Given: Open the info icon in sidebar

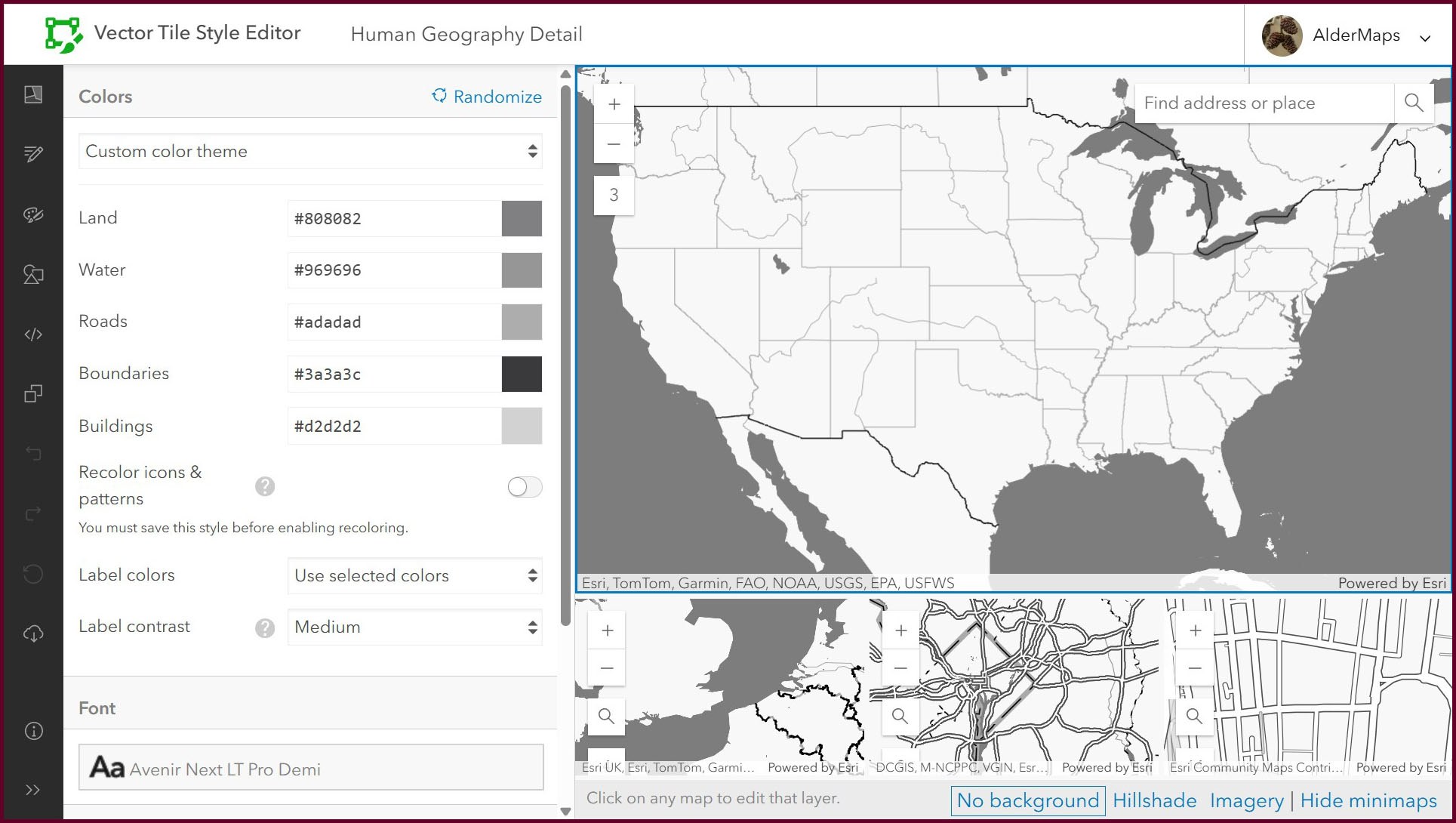Looking at the screenshot, I should (x=33, y=731).
